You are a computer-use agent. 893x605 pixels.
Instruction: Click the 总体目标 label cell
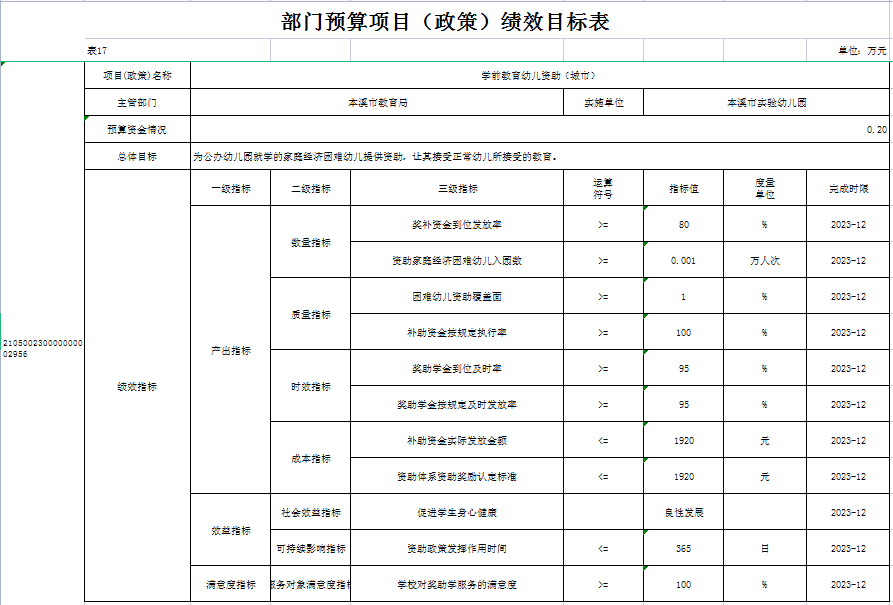pyautogui.click(x=137, y=156)
